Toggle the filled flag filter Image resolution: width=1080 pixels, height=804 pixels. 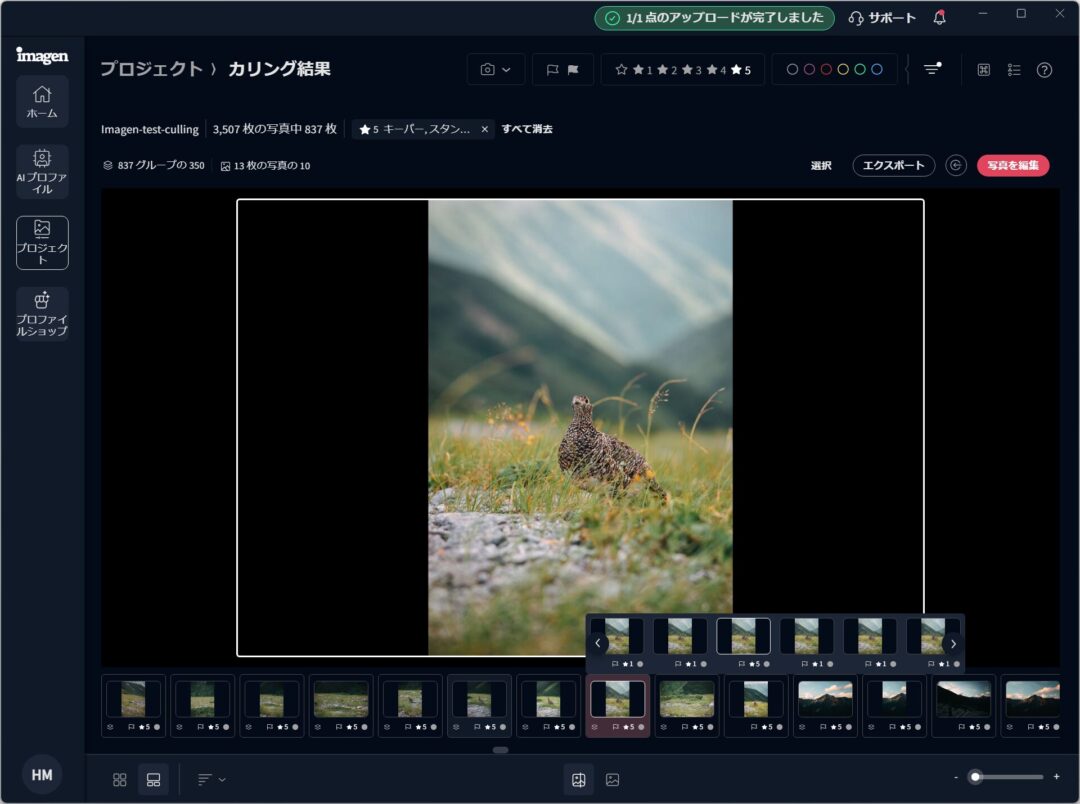(574, 70)
